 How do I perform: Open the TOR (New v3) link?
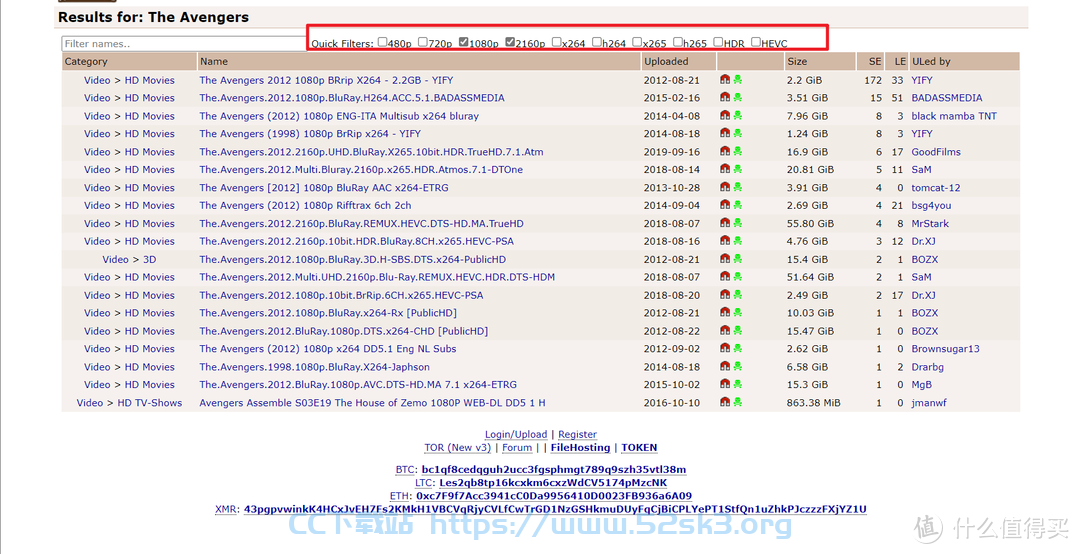(x=457, y=447)
